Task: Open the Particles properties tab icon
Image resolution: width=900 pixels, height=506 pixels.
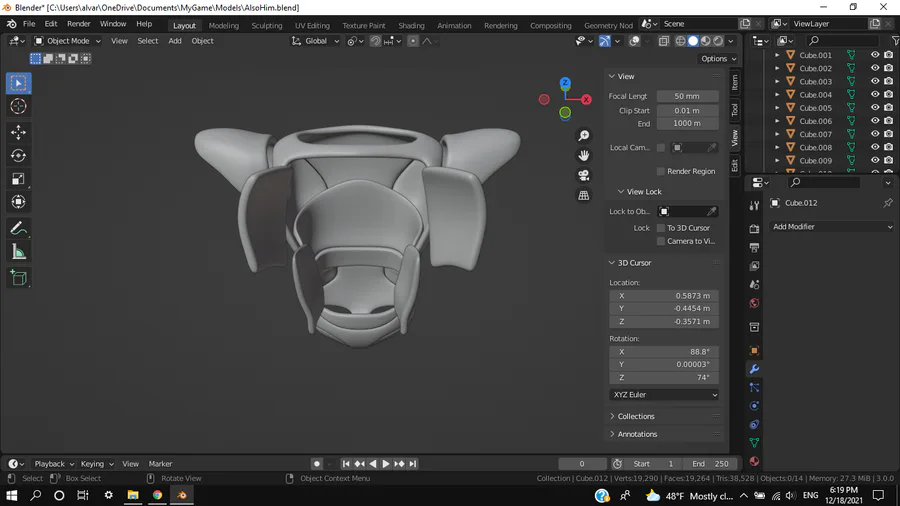Action: (754, 387)
